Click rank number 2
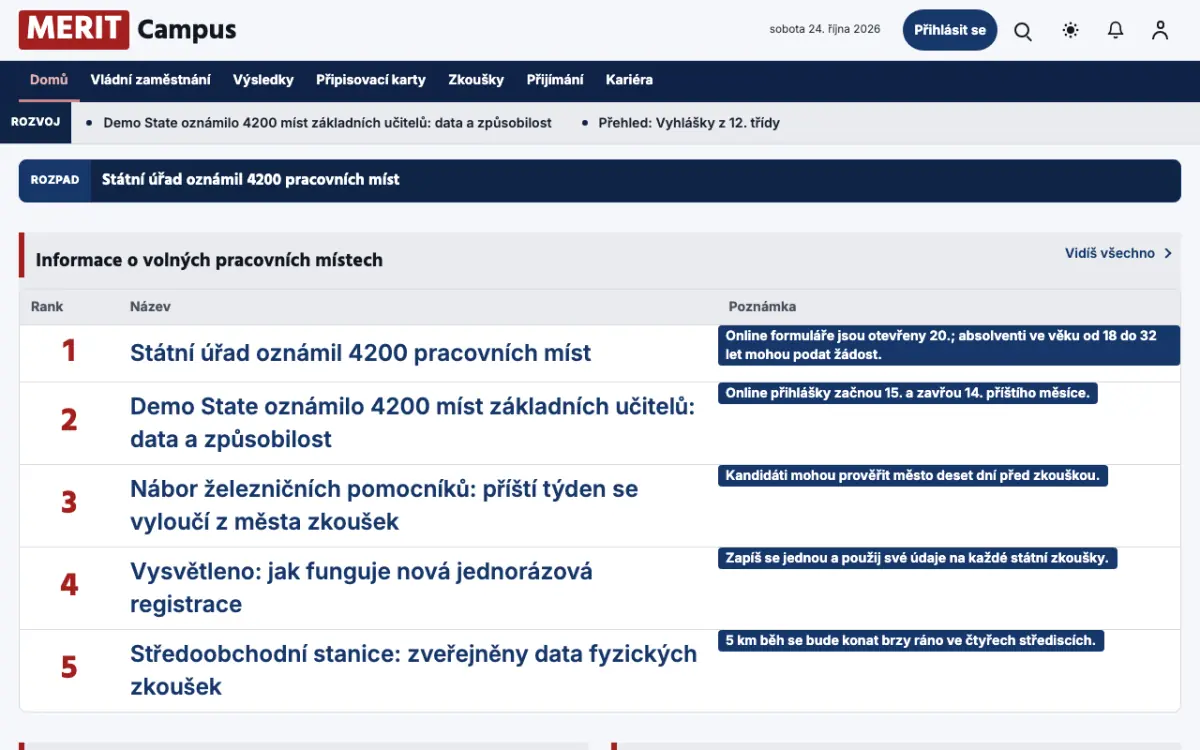 click(69, 420)
